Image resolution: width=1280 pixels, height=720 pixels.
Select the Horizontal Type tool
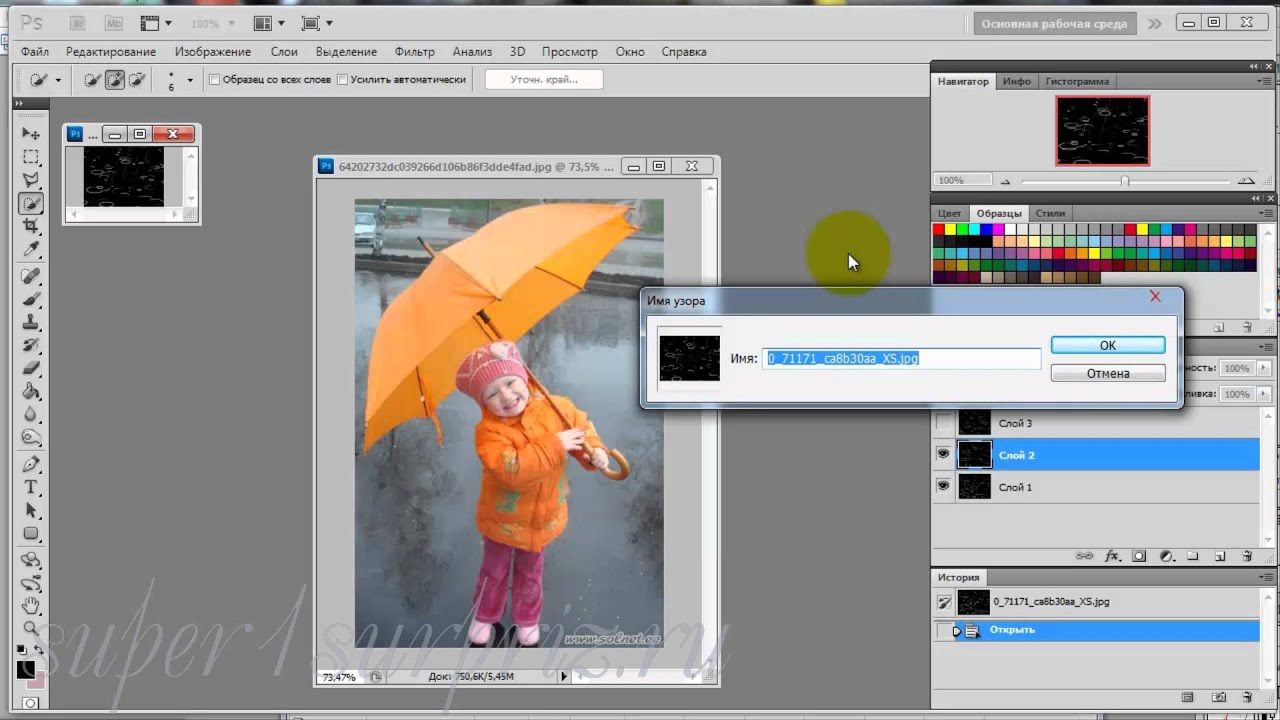point(31,487)
